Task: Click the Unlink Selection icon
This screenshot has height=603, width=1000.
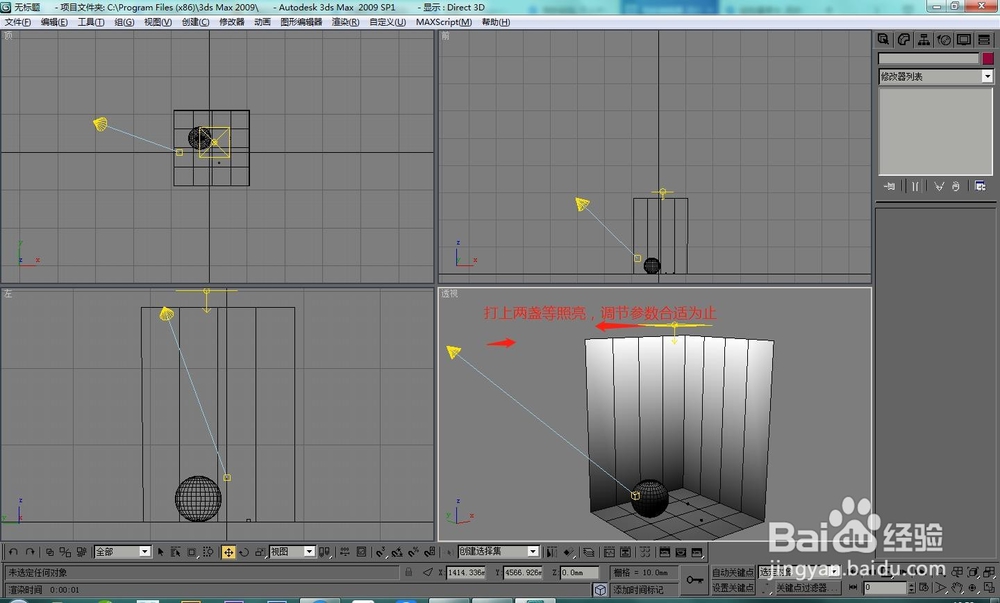Action: click(65, 552)
